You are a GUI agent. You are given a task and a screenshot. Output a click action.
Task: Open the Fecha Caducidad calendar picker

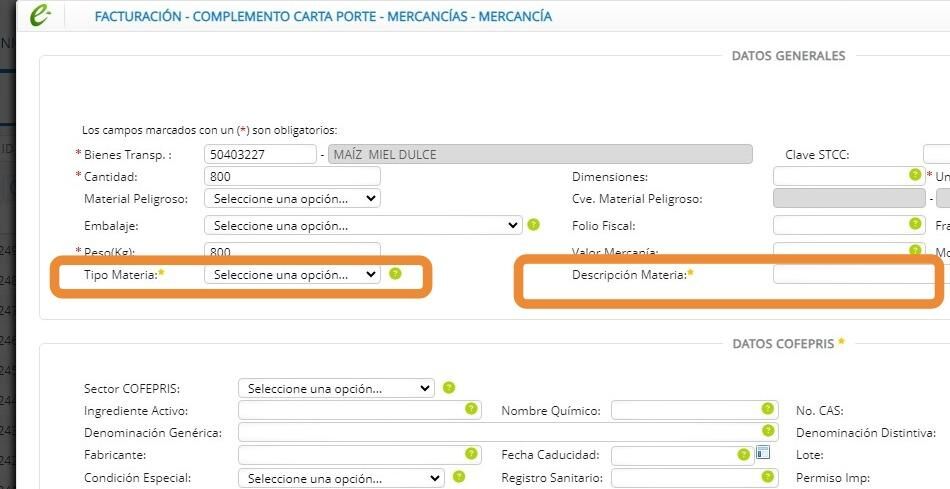coord(763,454)
